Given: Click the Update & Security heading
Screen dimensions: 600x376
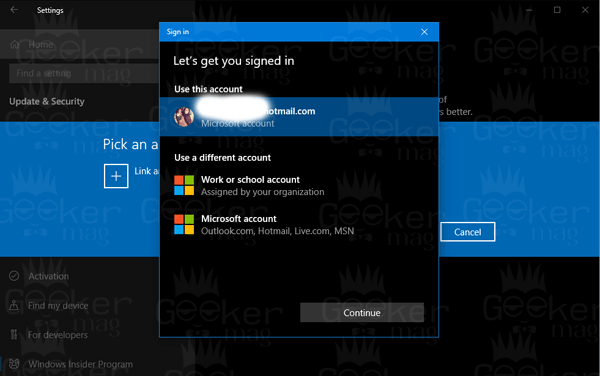Looking at the screenshot, I should (47, 101).
